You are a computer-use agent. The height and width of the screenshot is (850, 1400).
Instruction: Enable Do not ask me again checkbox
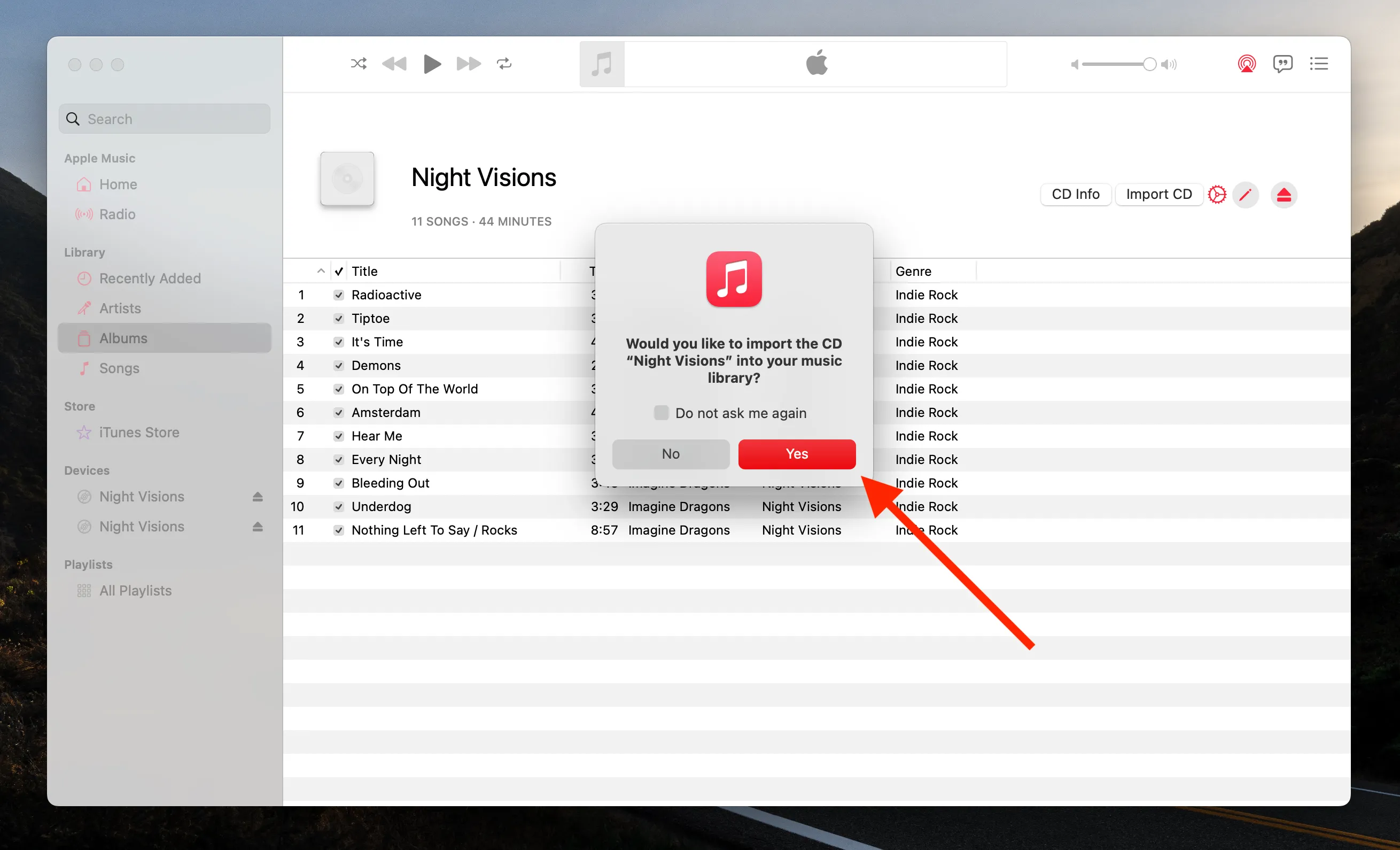(x=662, y=413)
